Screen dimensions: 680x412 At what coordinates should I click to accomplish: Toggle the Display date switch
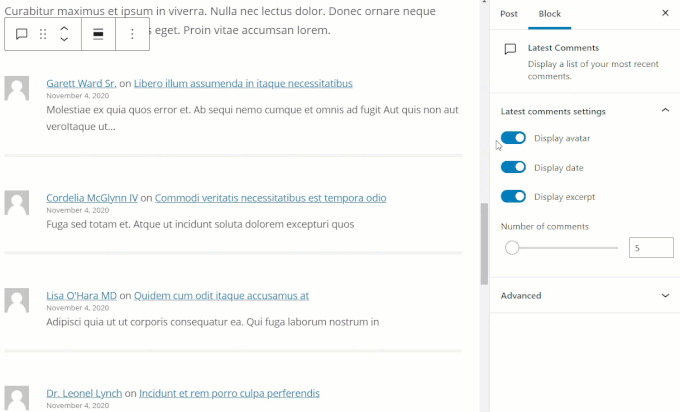pos(513,167)
